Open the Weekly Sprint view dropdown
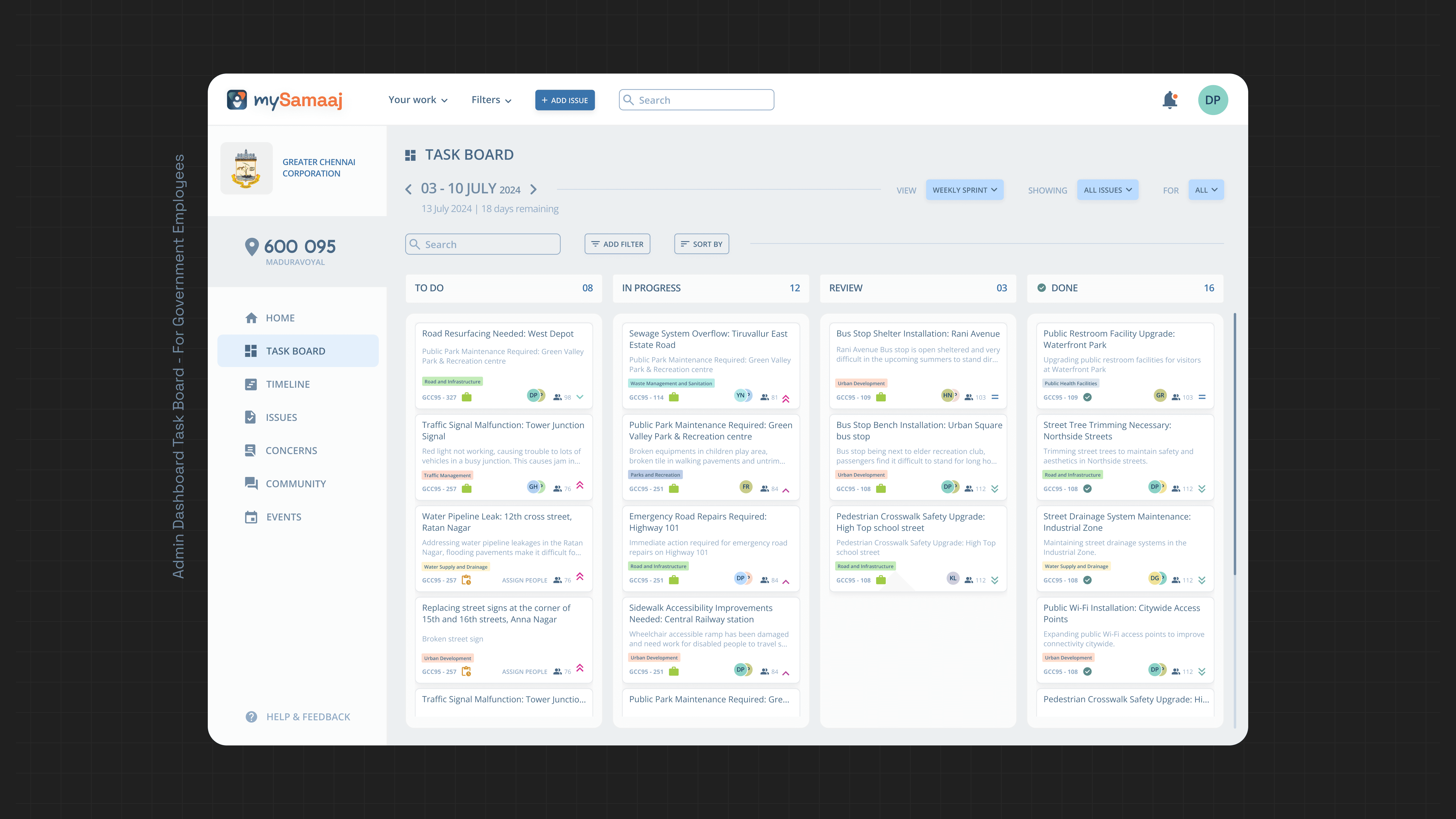Screen dimensions: 1456x819 964,190
